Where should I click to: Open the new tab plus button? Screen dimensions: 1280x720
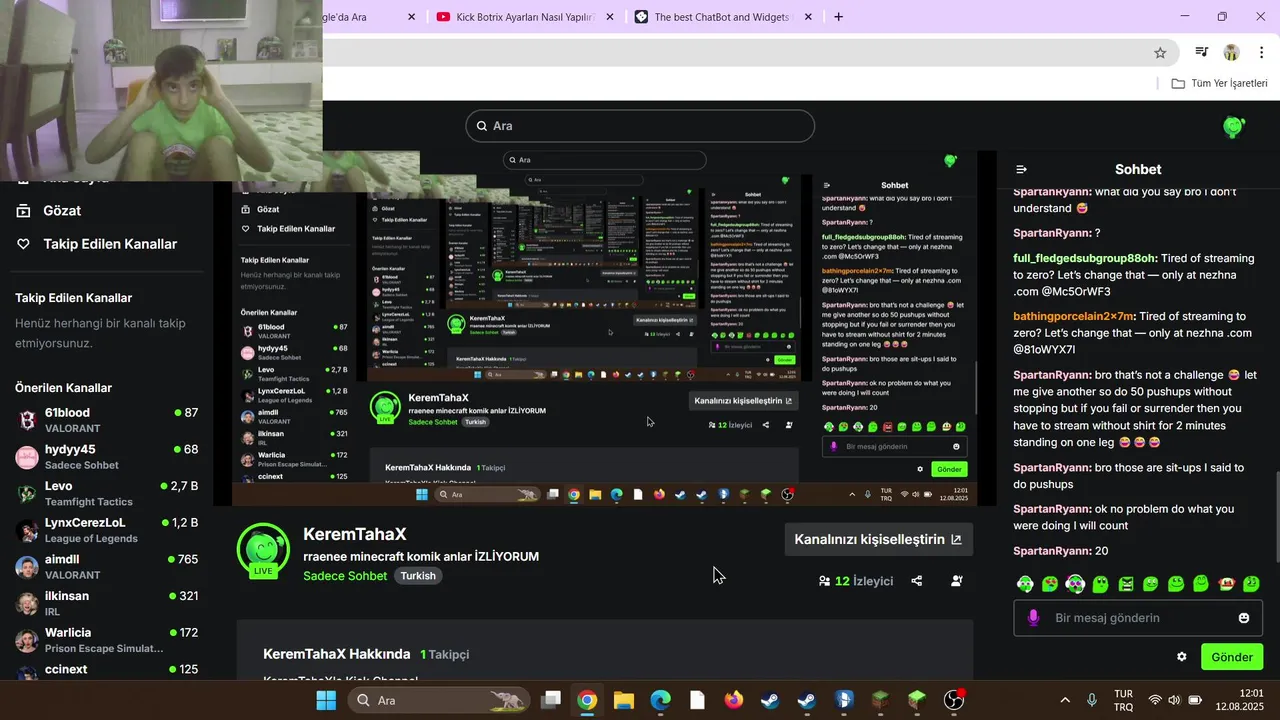[838, 17]
